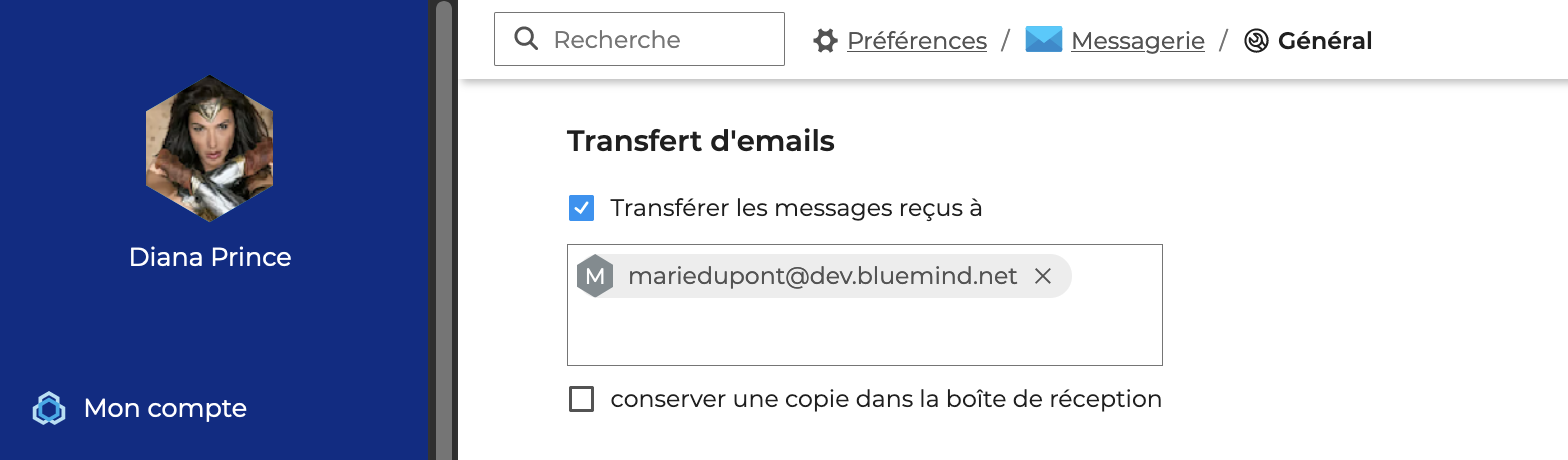
Task: Click the sidebar vertical scrollbar
Action: [x=445, y=230]
